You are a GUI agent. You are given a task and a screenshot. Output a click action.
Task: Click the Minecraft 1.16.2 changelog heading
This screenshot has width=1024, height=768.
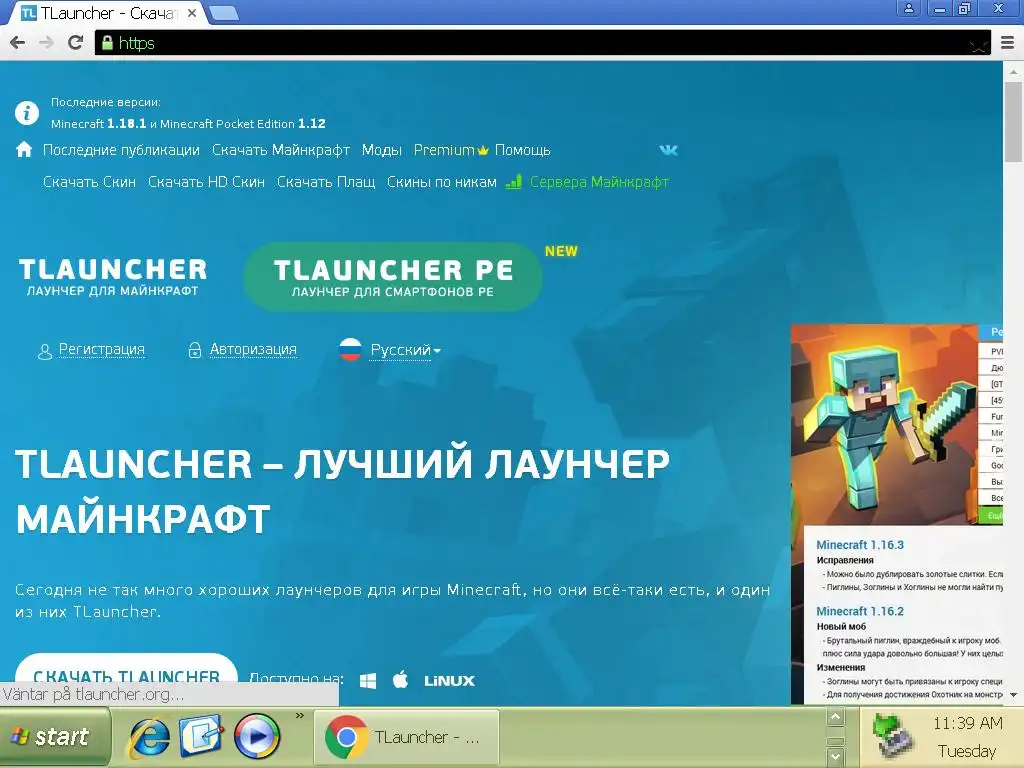[x=860, y=611]
